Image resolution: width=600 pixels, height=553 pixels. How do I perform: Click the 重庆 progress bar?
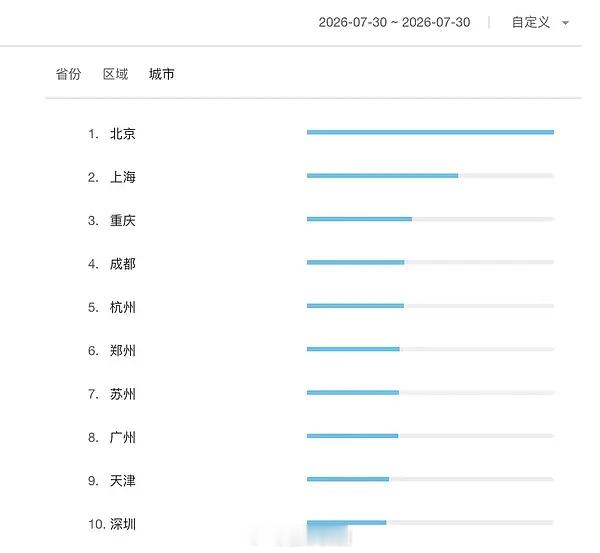pos(430,219)
